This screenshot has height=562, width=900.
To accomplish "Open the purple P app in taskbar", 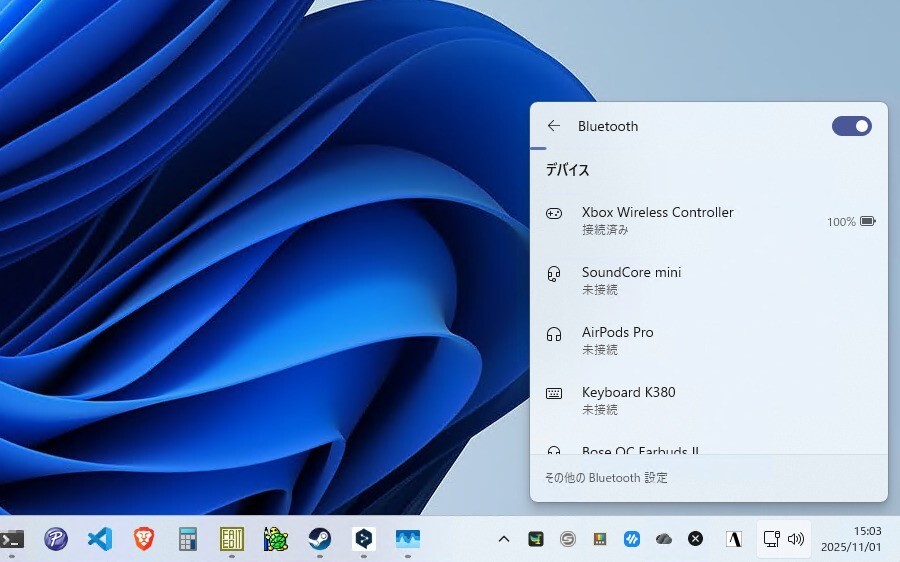I will pos(56,539).
